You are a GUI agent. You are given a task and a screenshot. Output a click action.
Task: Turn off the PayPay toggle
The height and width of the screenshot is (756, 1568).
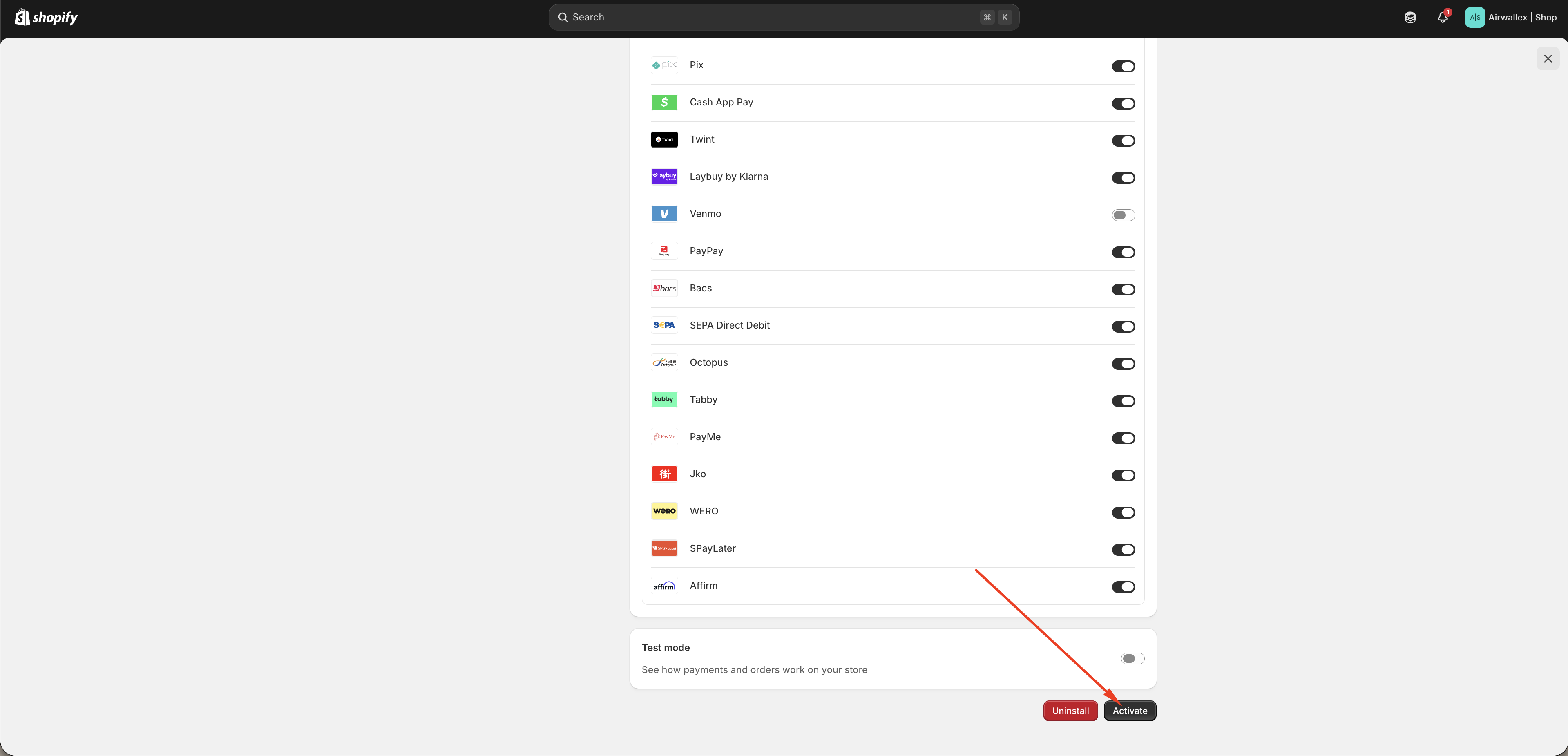[x=1123, y=252]
